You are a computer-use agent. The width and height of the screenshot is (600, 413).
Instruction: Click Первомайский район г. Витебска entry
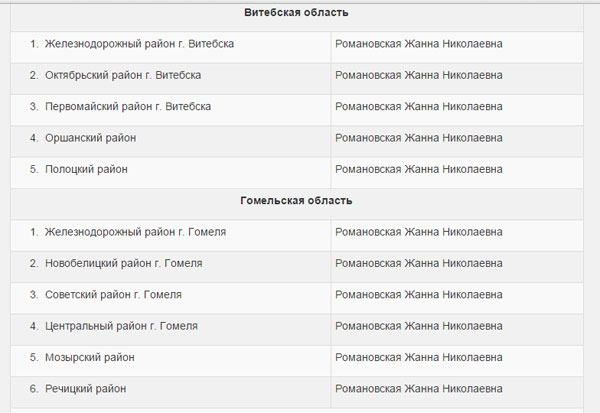tap(128, 107)
